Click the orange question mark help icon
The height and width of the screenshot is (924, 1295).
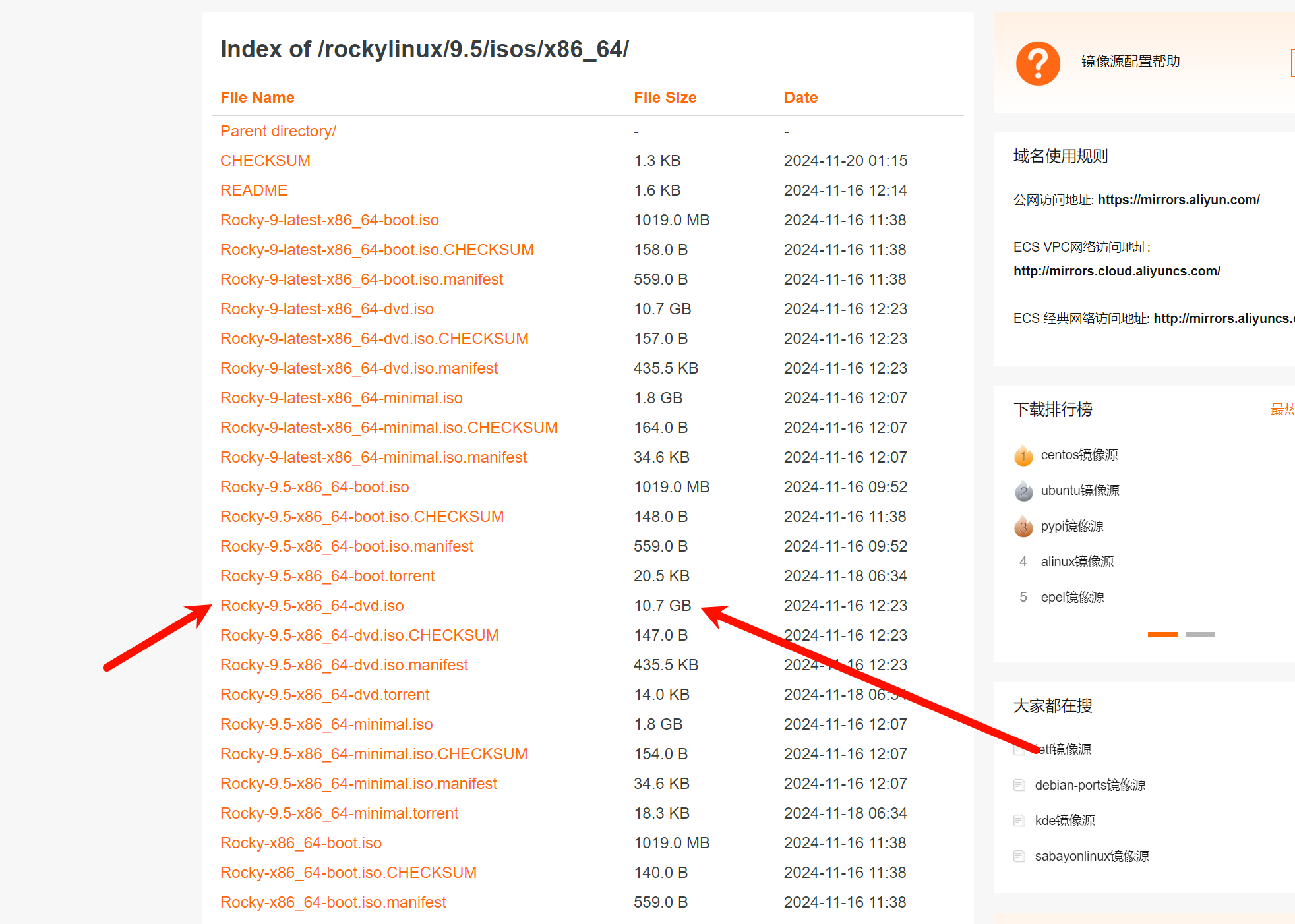point(1038,64)
